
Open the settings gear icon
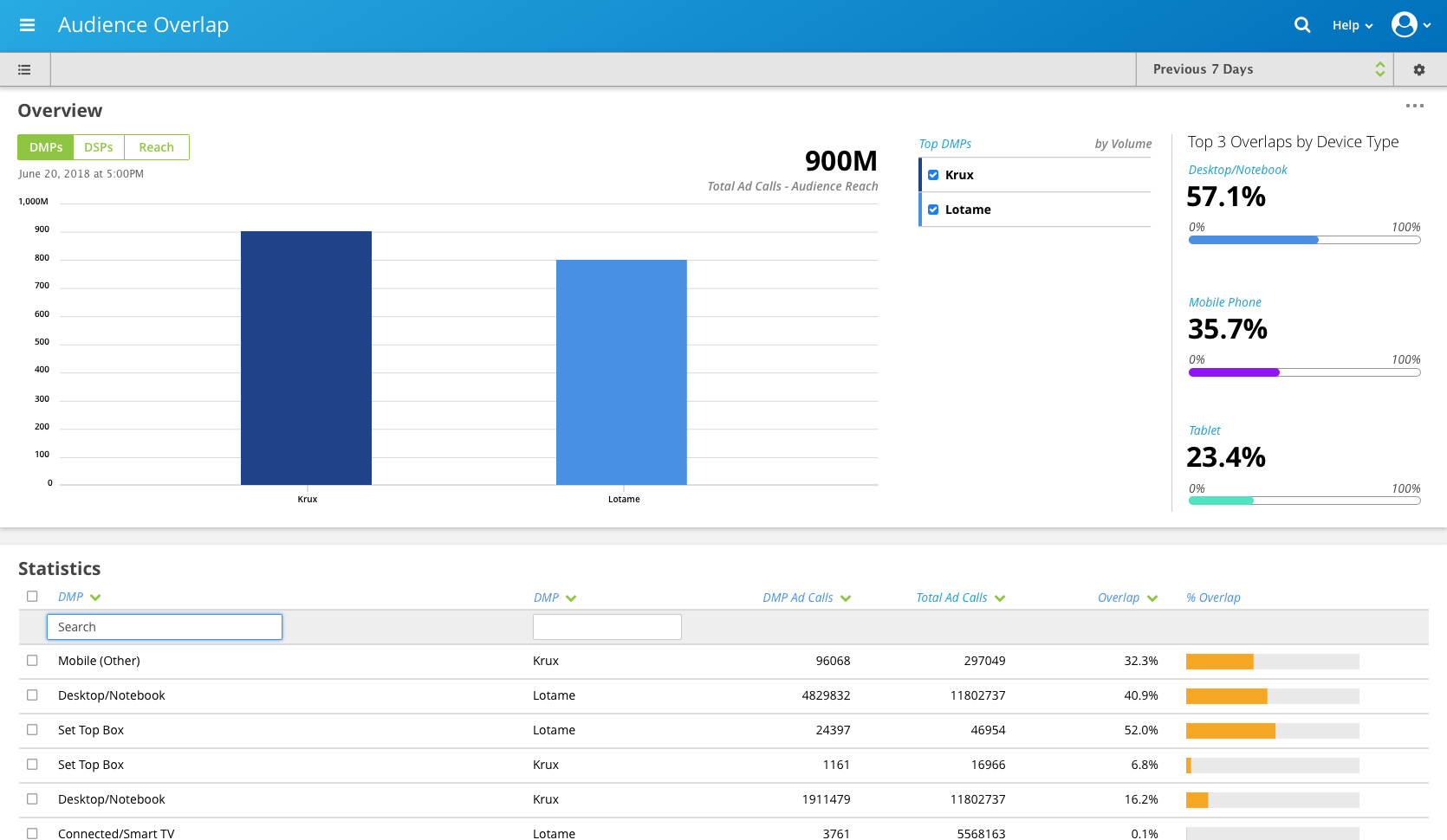(x=1418, y=69)
